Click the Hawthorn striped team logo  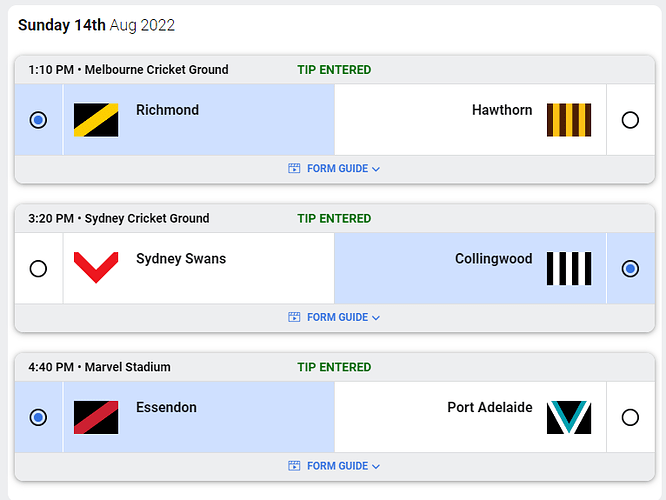[569, 120]
